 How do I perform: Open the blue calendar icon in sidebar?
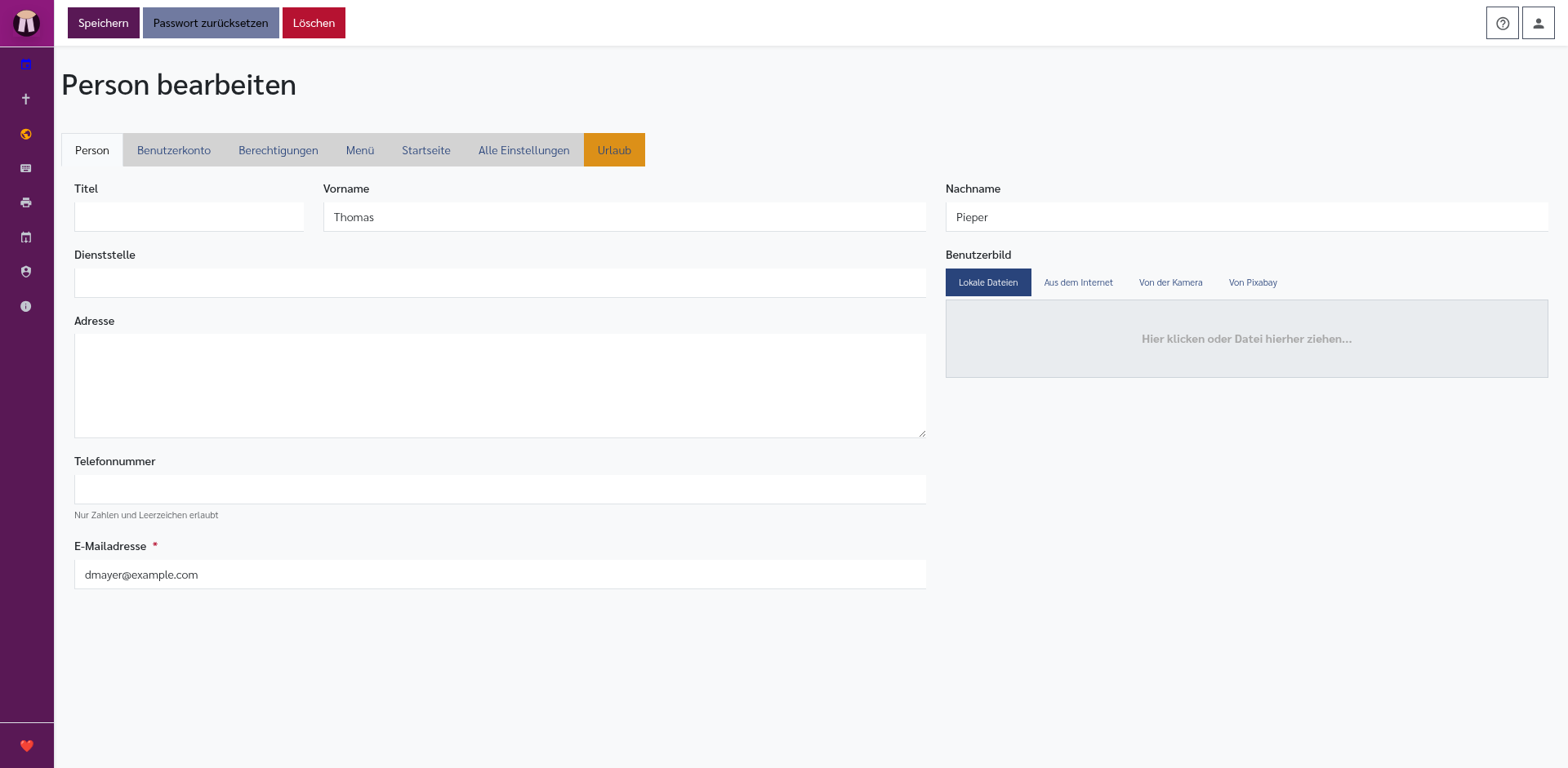click(x=26, y=64)
